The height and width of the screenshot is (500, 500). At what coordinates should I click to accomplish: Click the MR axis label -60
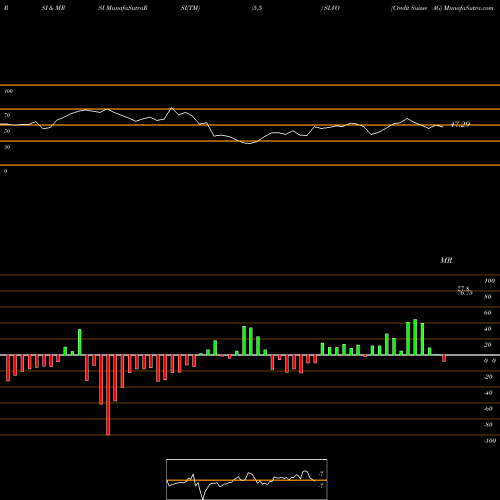[488, 409]
